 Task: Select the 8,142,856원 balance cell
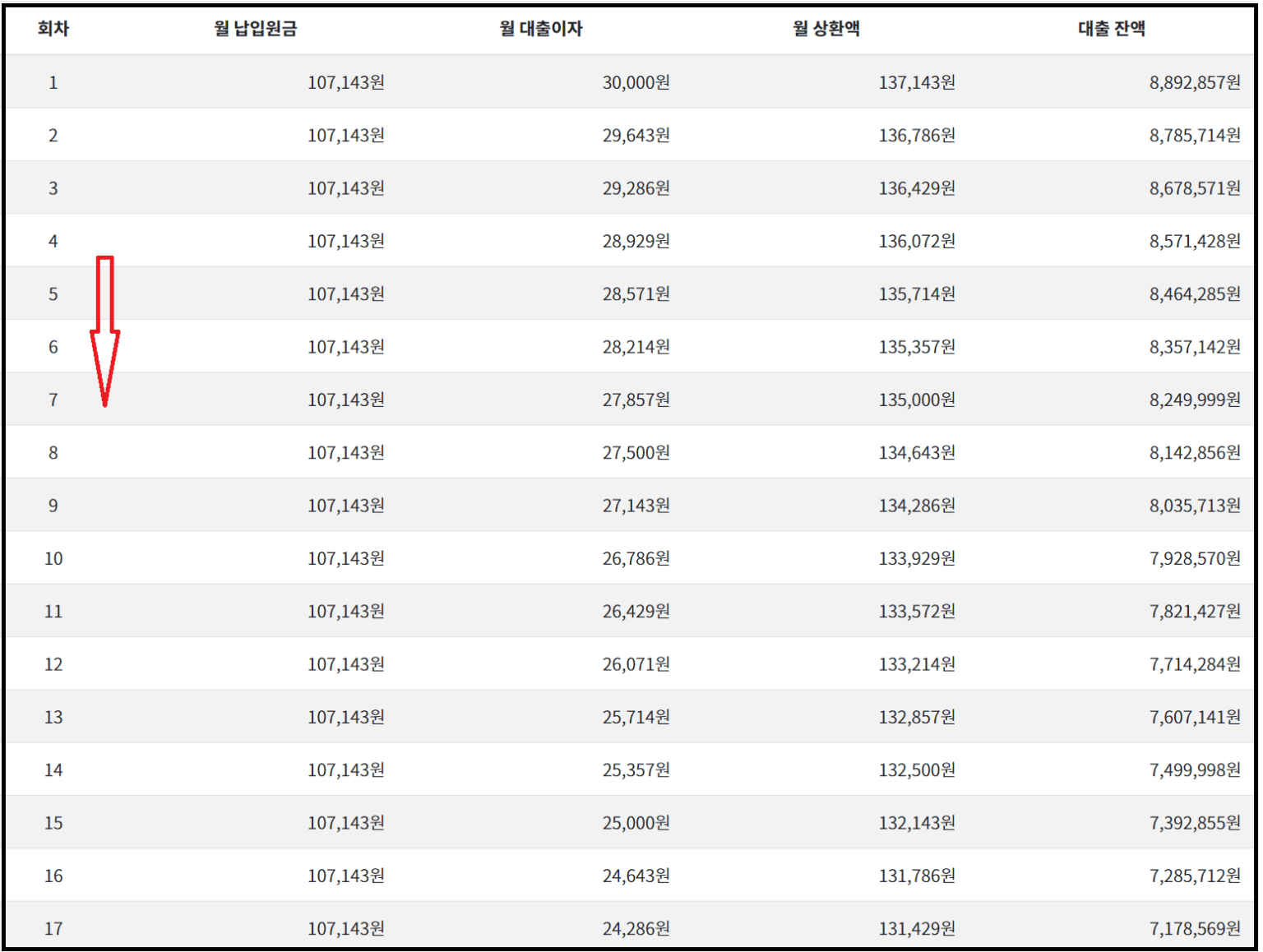pyautogui.click(x=1195, y=453)
